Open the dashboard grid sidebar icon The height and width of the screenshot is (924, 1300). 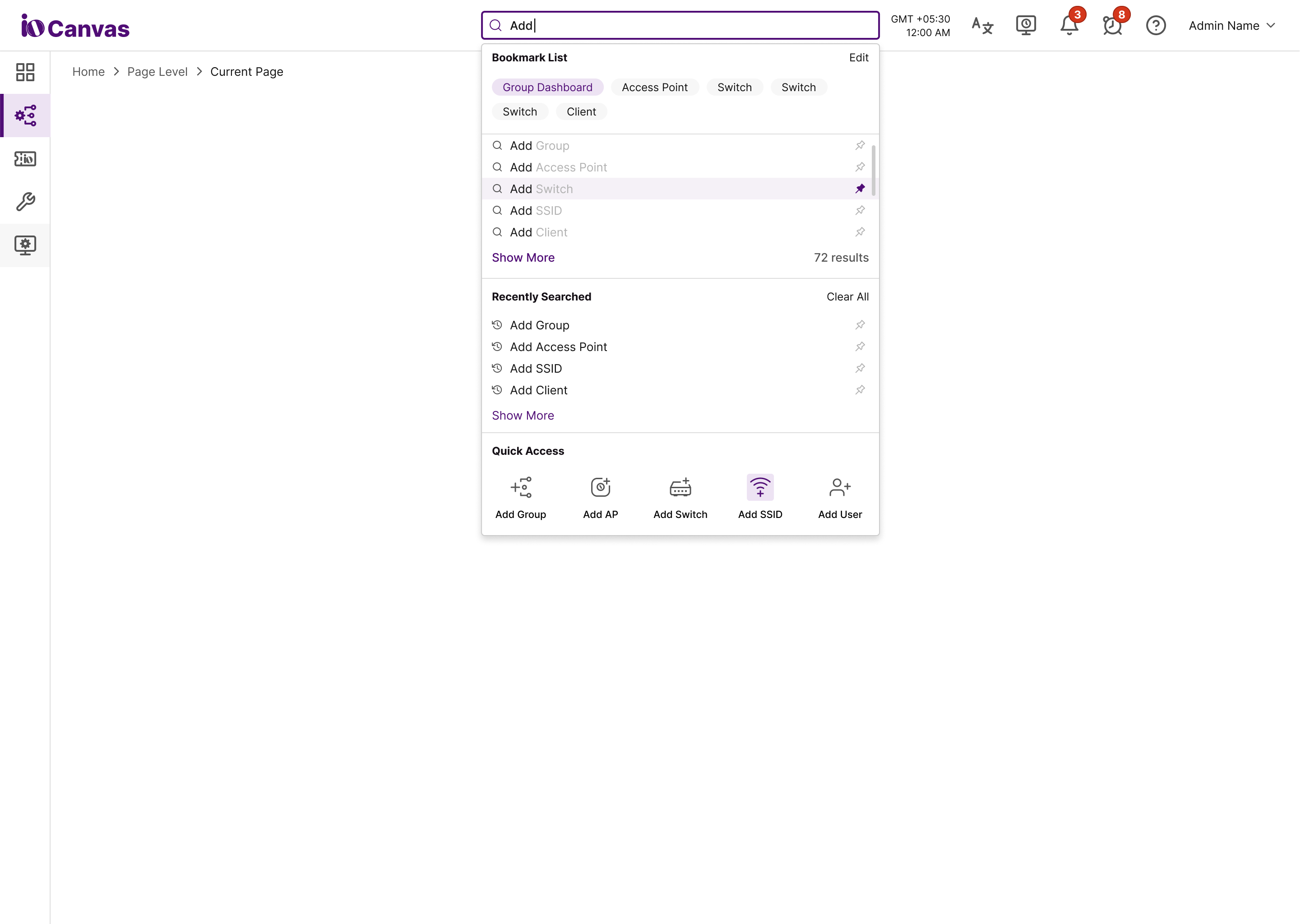[x=25, y=72]
